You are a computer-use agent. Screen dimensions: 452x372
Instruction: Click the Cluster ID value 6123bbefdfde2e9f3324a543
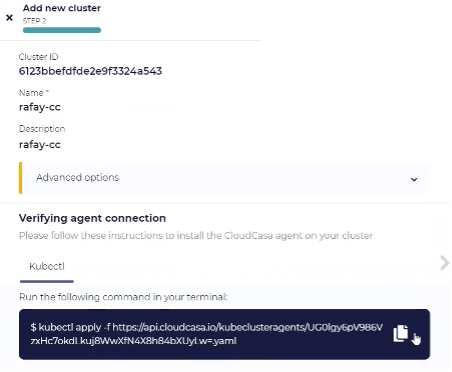90,71
